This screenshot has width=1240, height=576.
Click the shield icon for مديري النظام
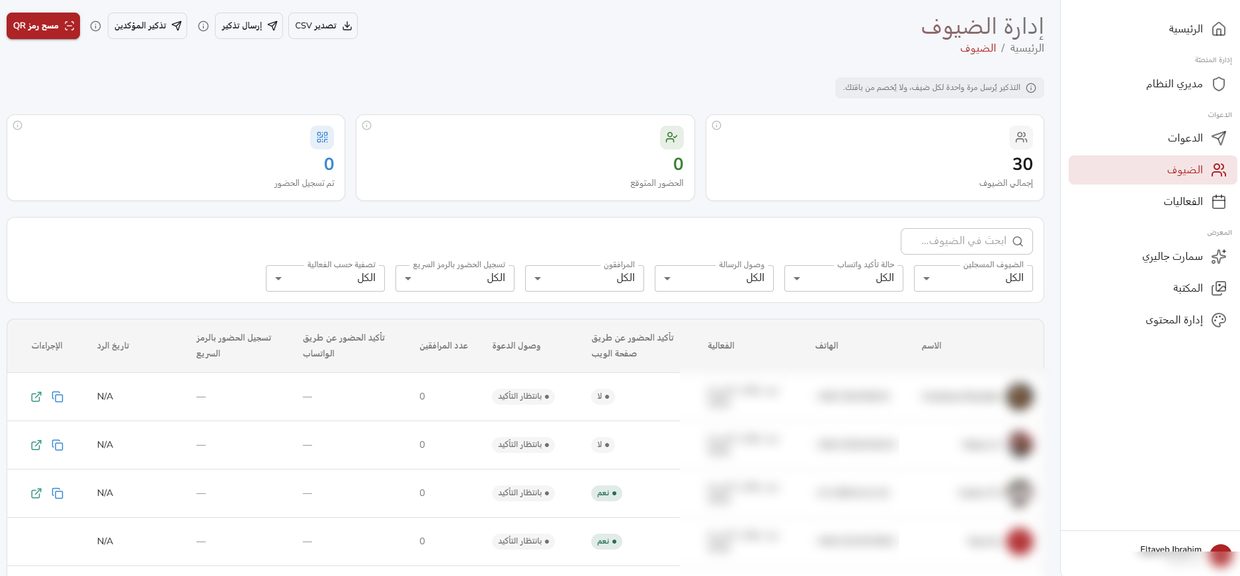(x=1218, y=84)
